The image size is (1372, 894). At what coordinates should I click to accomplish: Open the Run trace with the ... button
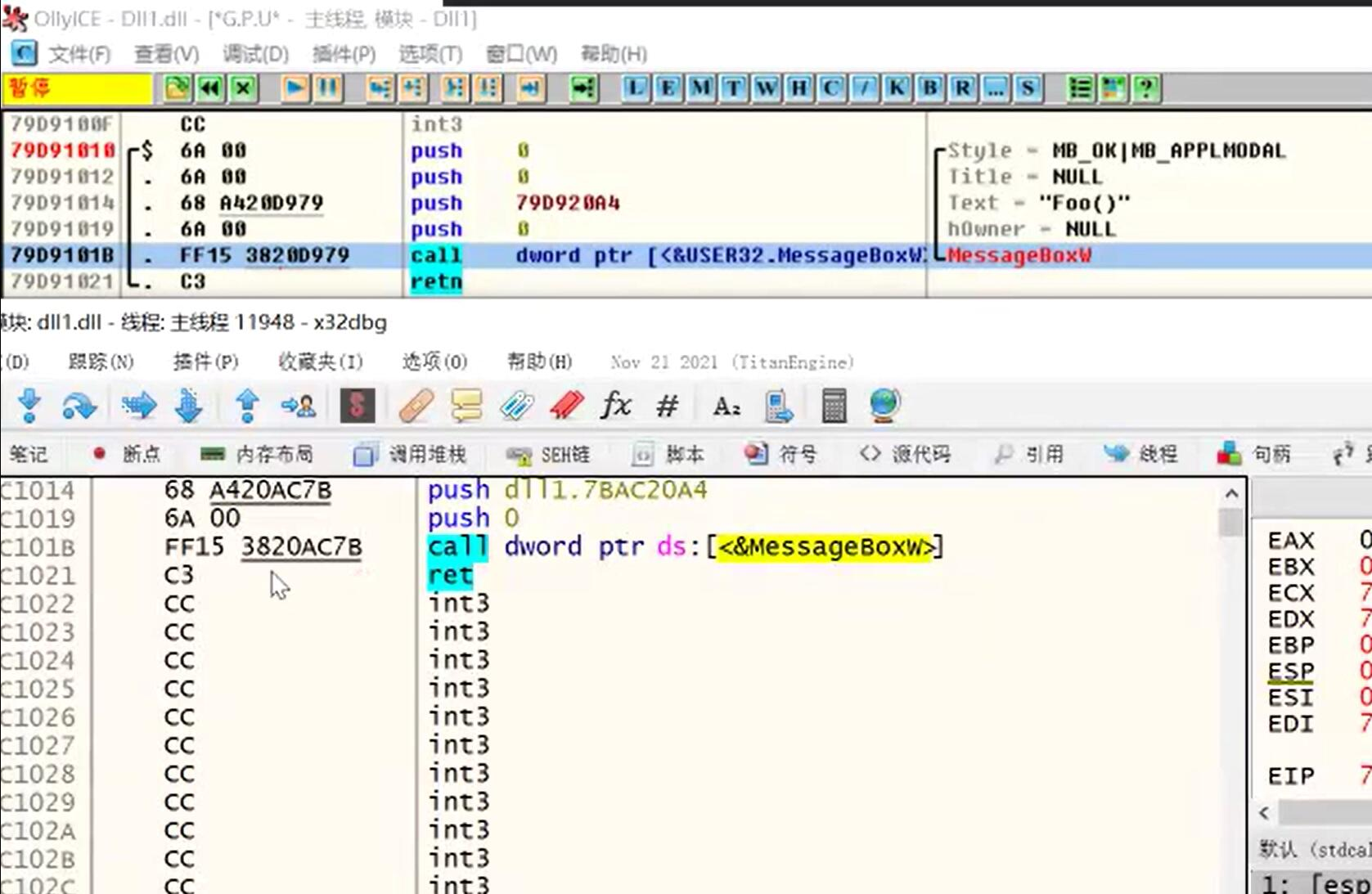pos(995,88)
